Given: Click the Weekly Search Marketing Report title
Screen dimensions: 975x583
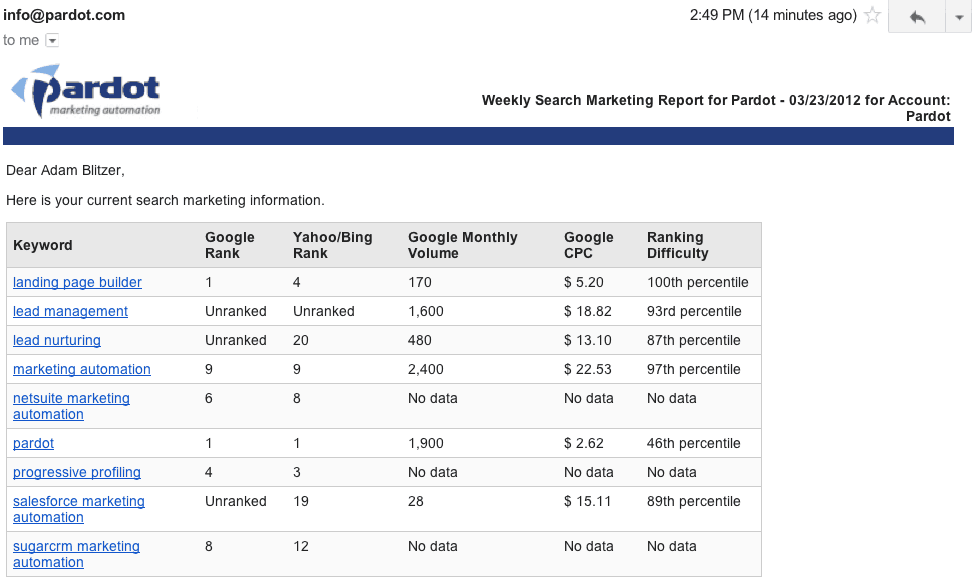Looking at the screenshot, I should pyautogui.click(x=716, y=108).
